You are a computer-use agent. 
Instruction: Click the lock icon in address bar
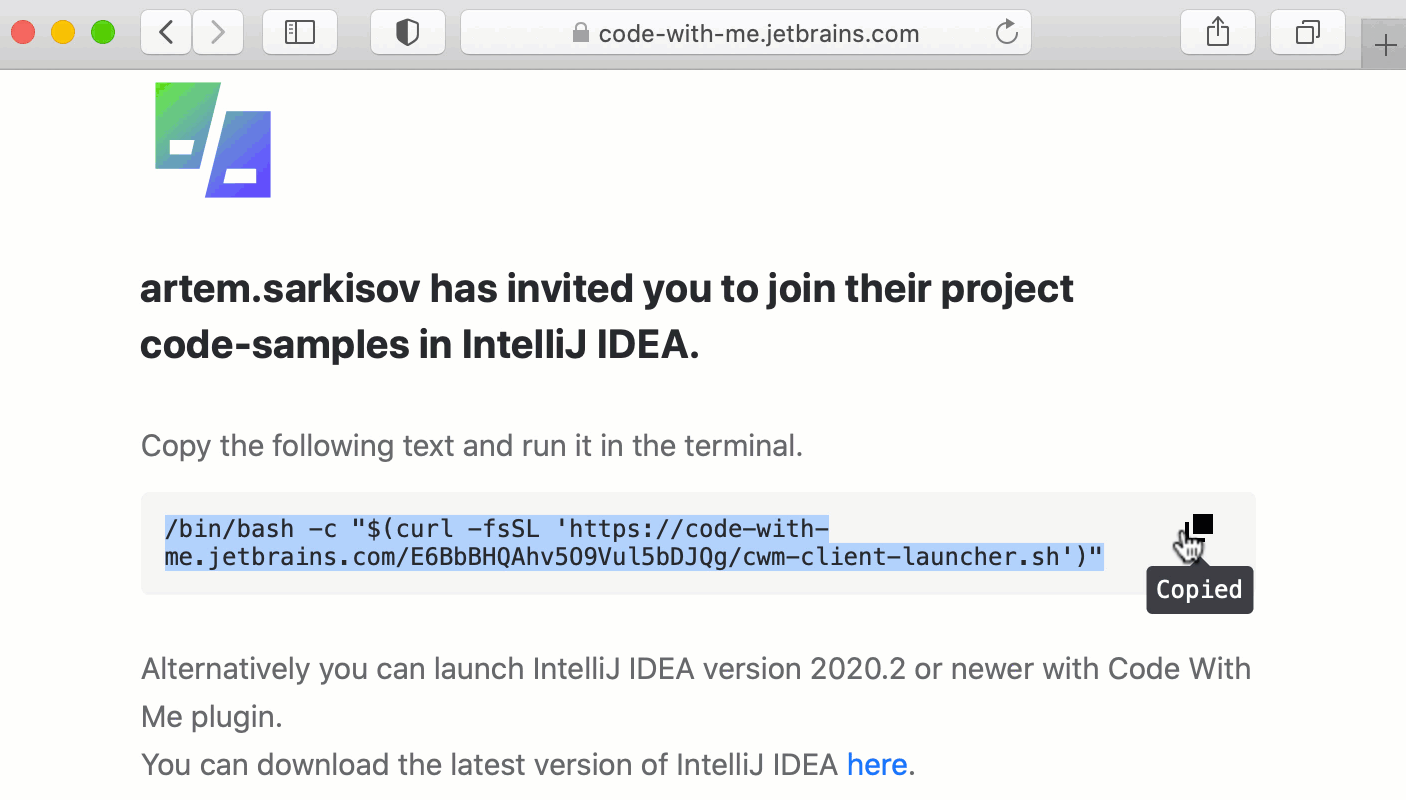click(x=580, y=34)
